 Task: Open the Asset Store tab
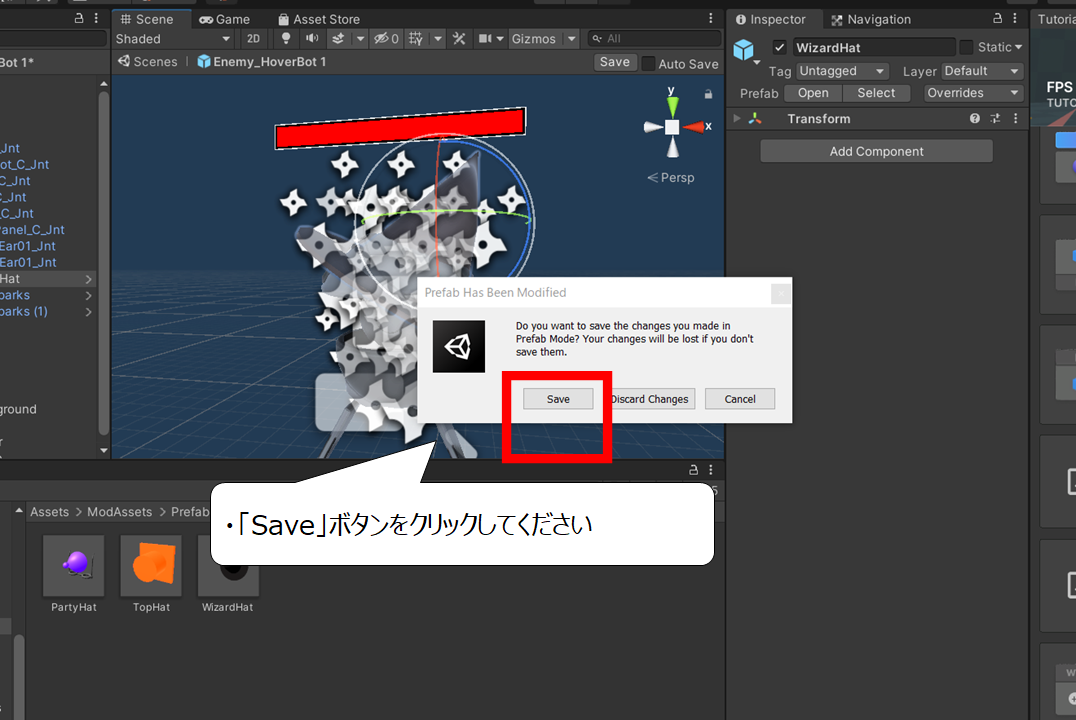(x=319, y=19)
